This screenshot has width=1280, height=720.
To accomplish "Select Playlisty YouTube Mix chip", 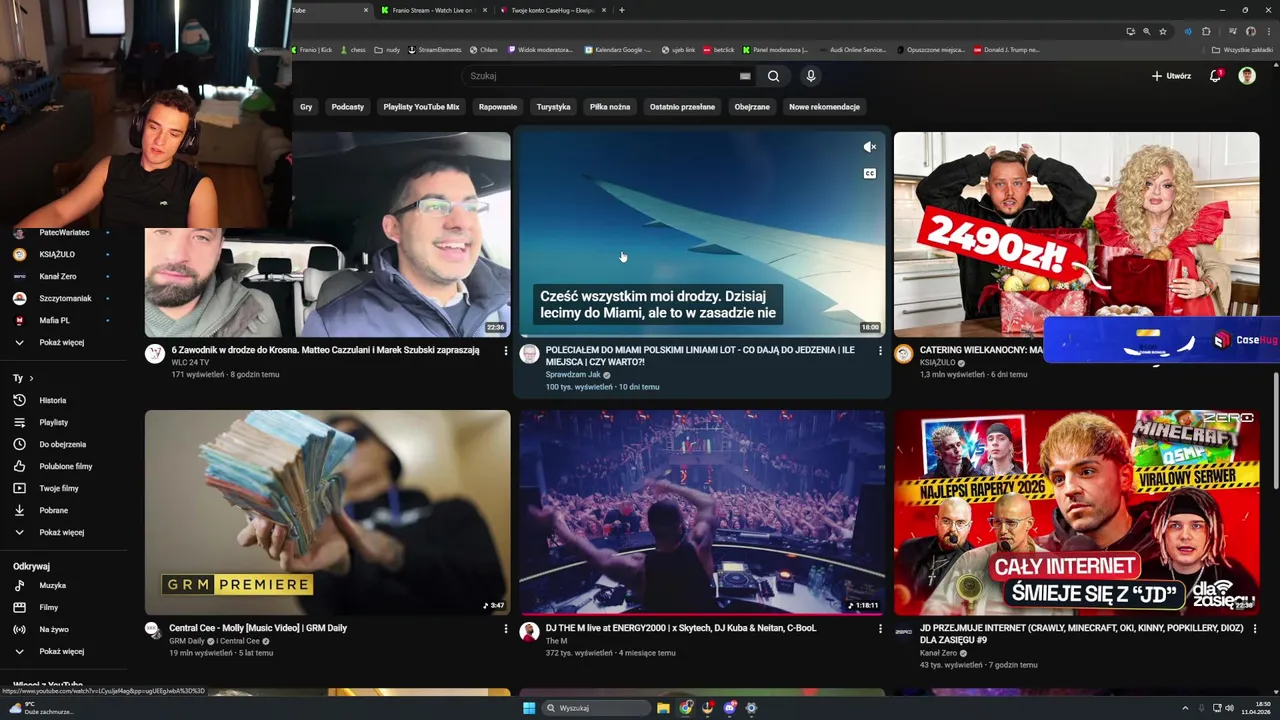I will pyautogui.click(x=421, y=107).
